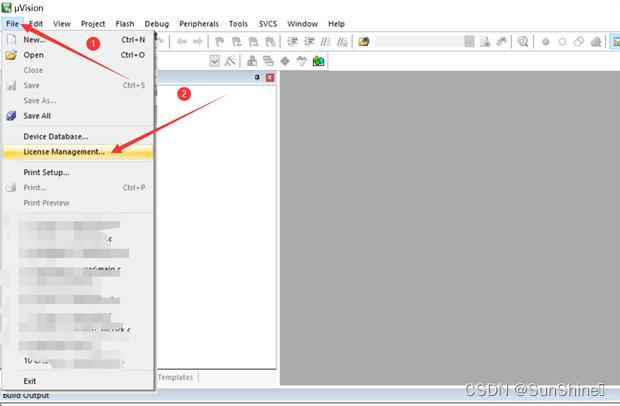The image size is (620, 406).
Task: Click Navigate Forwards arrow in toolbar
Action: (x=197, y=42)
